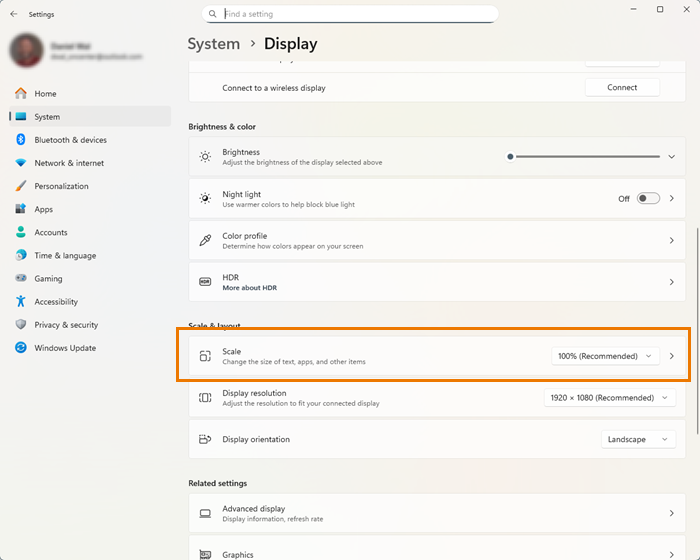This screenshot has height=560, width=700.
Task: Turn on the Night light toggle
Action: [648, 198]
